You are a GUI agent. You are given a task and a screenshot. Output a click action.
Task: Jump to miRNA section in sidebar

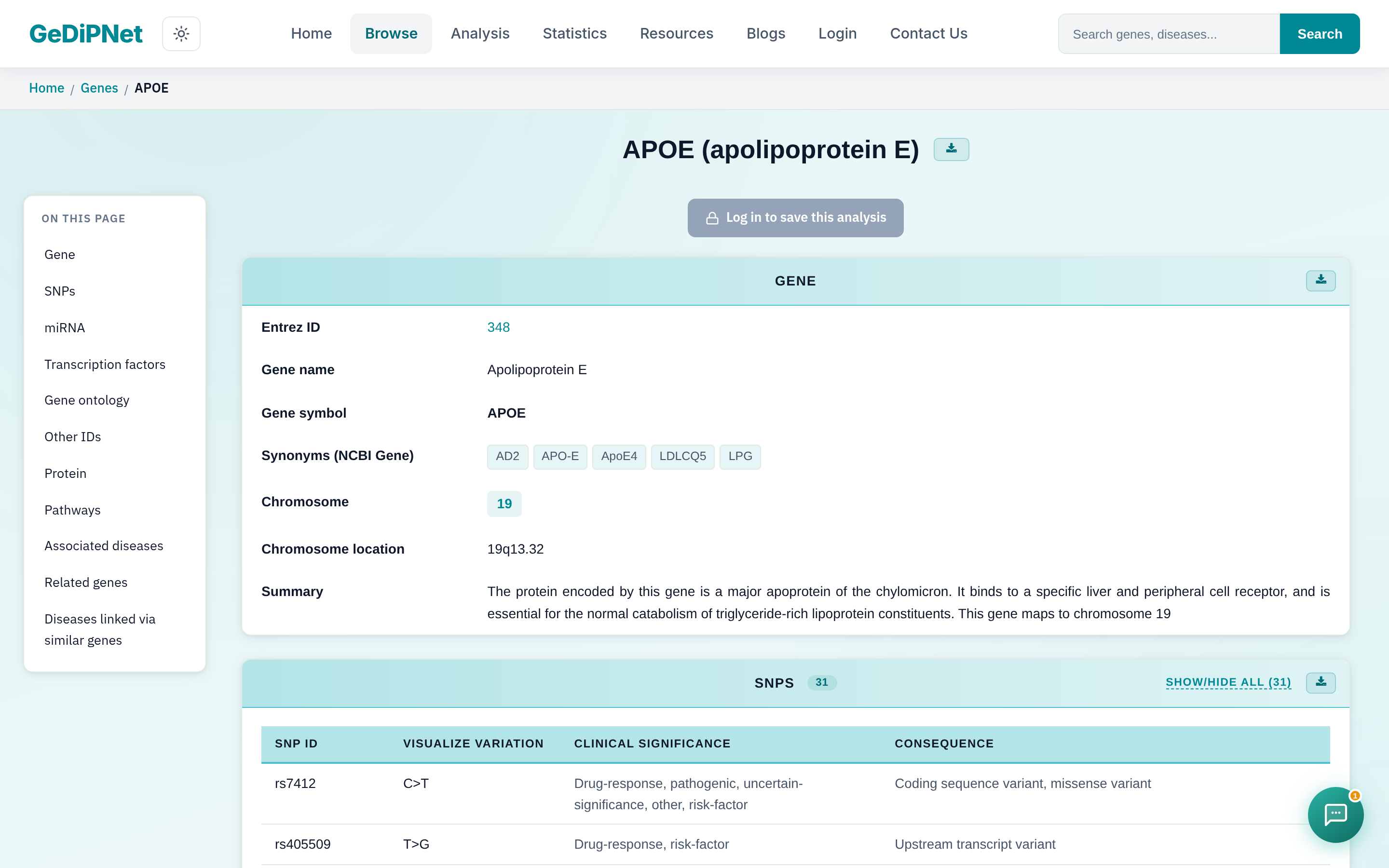point(64,328)
